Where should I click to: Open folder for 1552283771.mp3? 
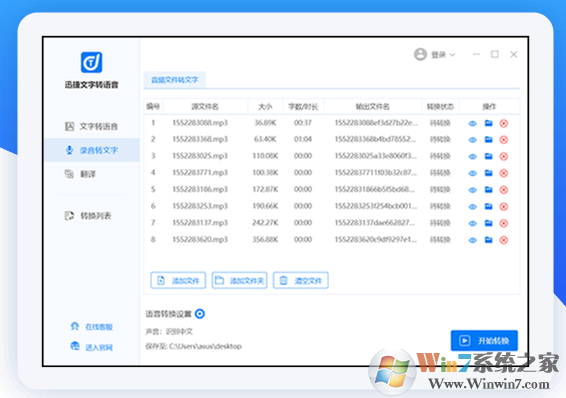[488, 173]
